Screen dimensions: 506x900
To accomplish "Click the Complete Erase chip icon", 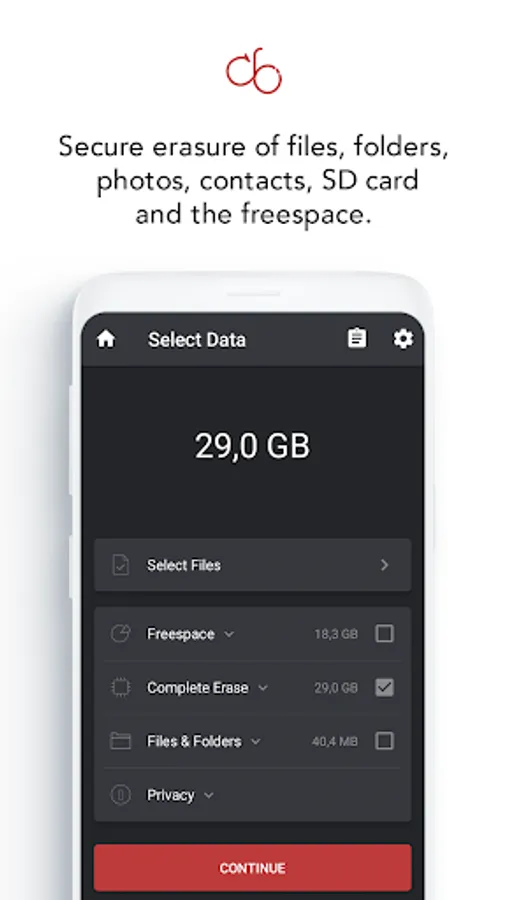I will (120, 687).
